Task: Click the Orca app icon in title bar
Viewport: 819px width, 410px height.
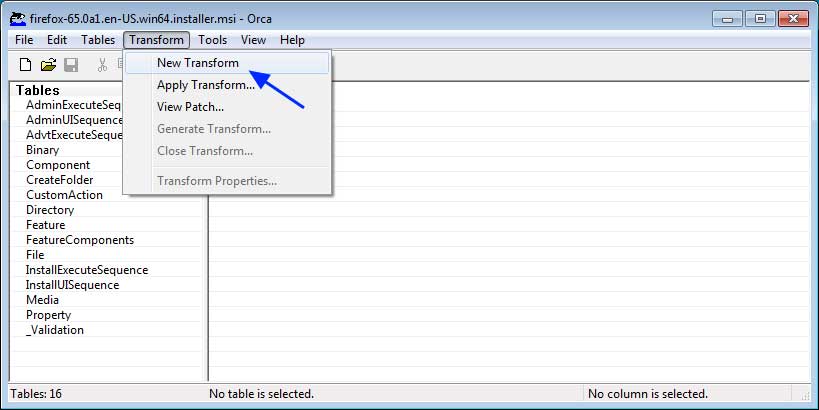Action: tap(18, 19)
